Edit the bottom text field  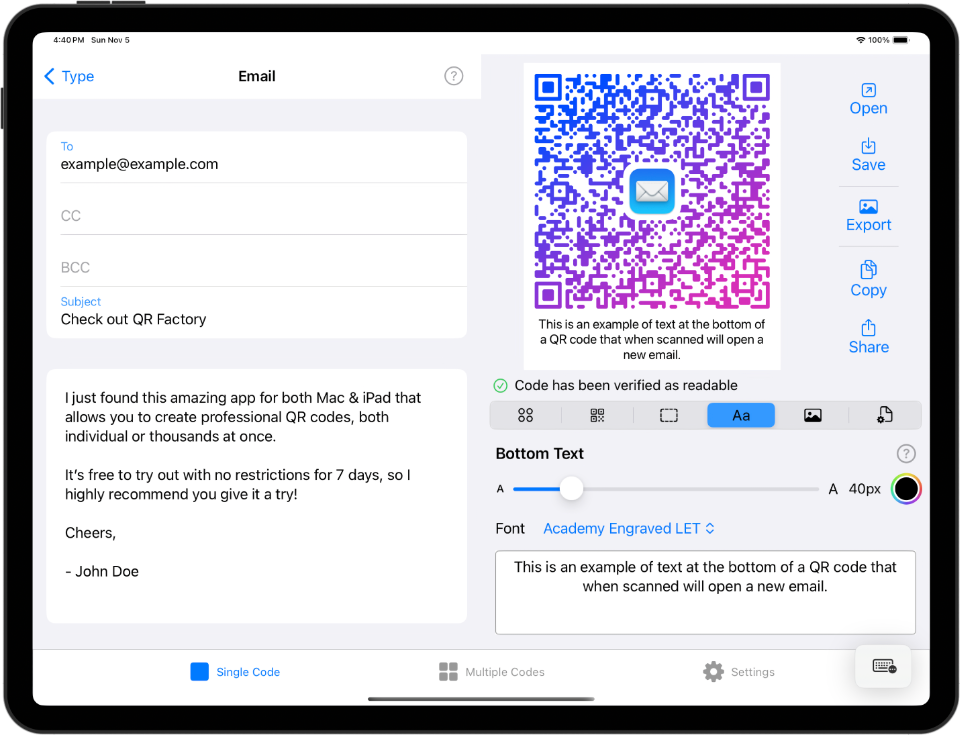[705, 592]
